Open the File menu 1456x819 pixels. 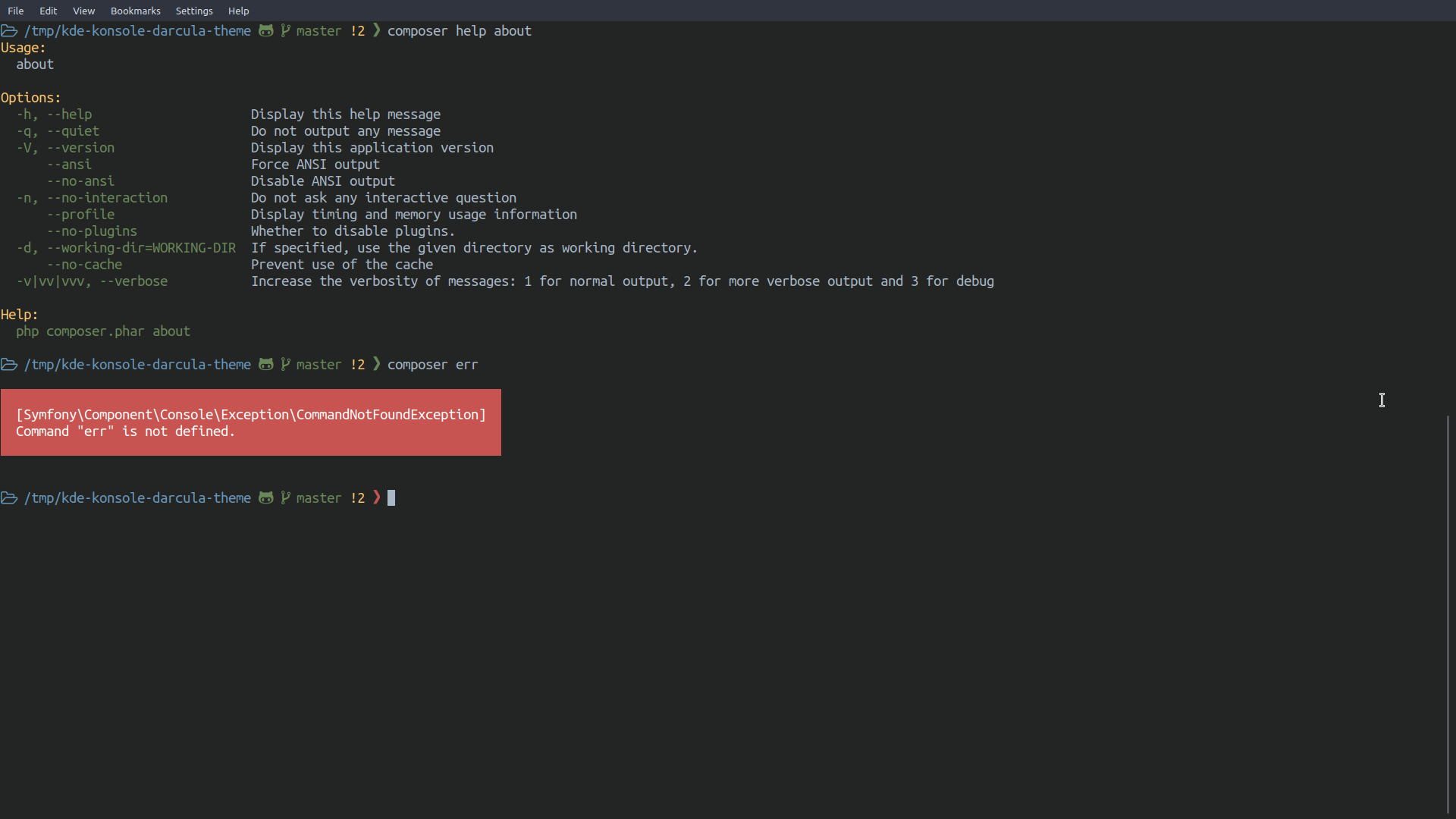click(x=16, y=11)
